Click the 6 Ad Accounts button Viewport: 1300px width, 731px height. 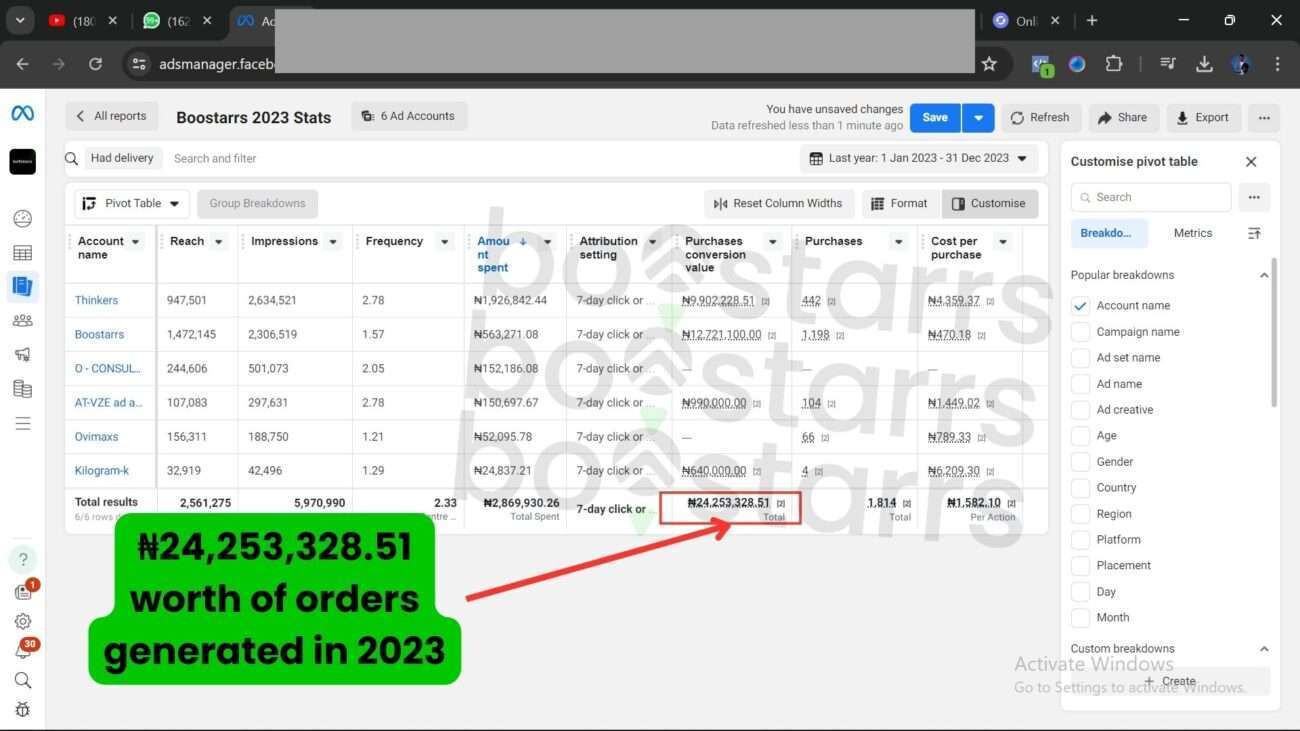pos(408,116)
